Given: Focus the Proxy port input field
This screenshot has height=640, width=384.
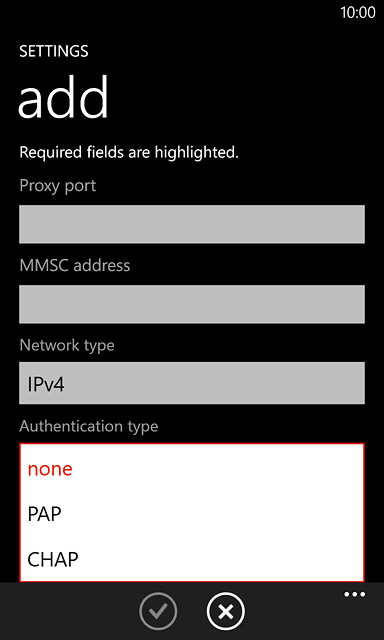Looking at the screenshot, I should [192, 224].
